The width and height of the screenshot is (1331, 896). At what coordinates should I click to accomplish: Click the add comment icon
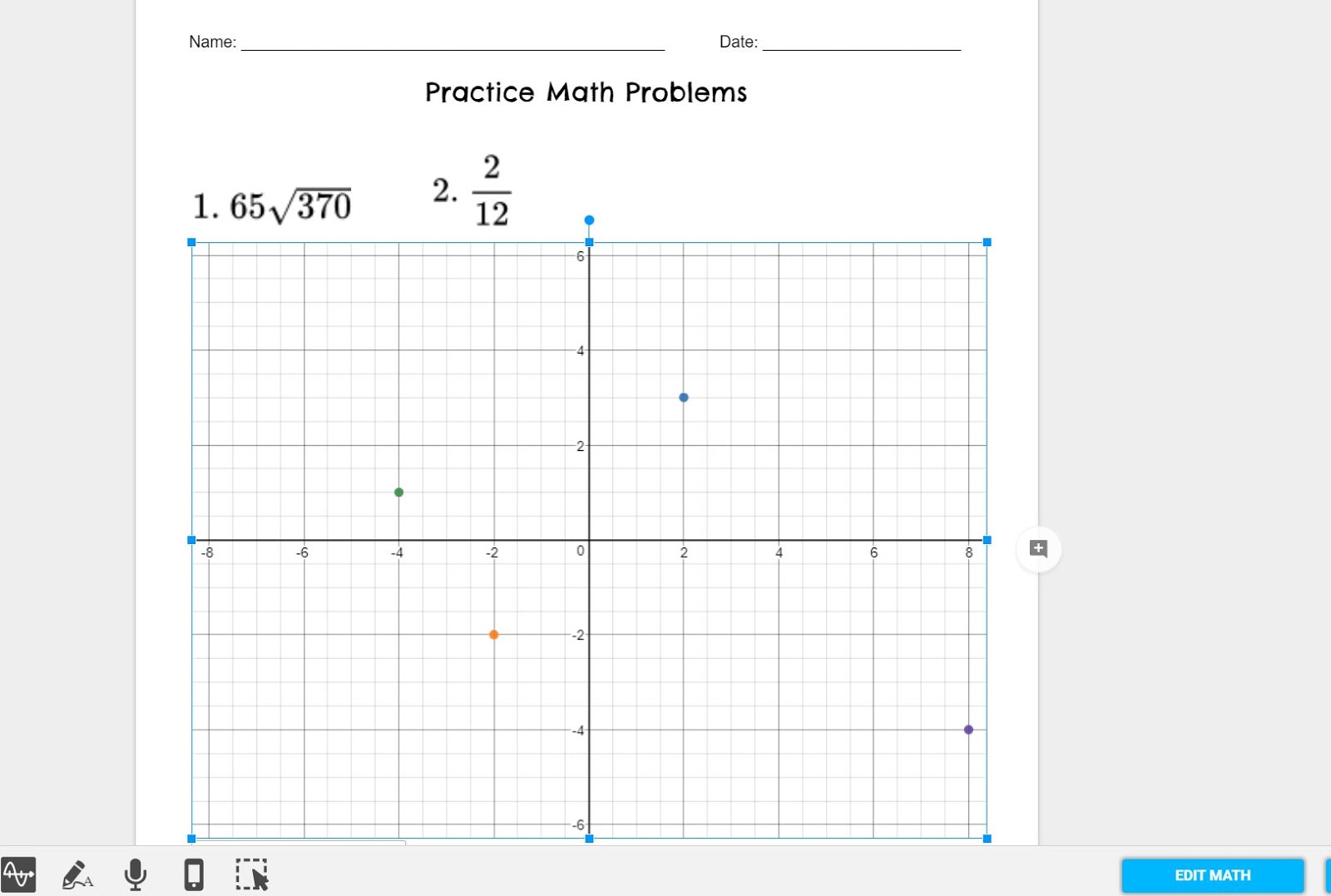coord(1038,549)
